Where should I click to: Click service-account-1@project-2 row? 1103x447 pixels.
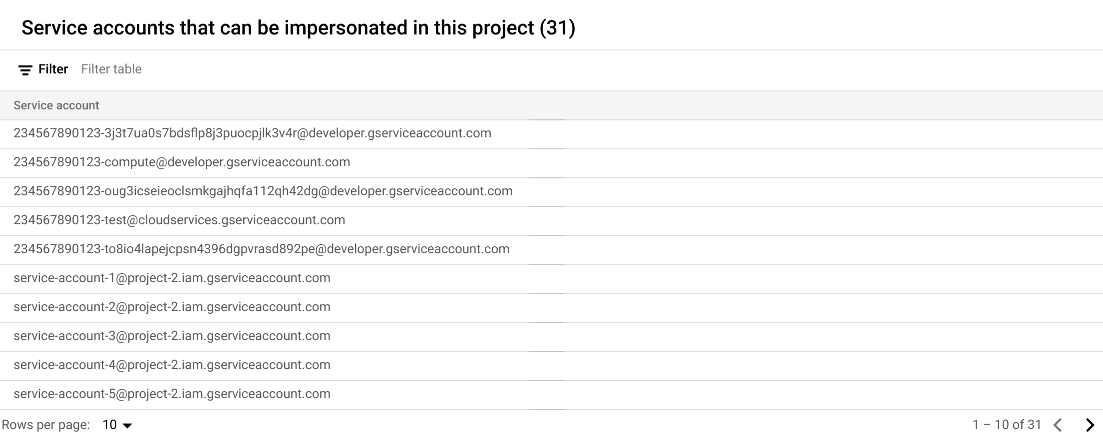point(171,278)
